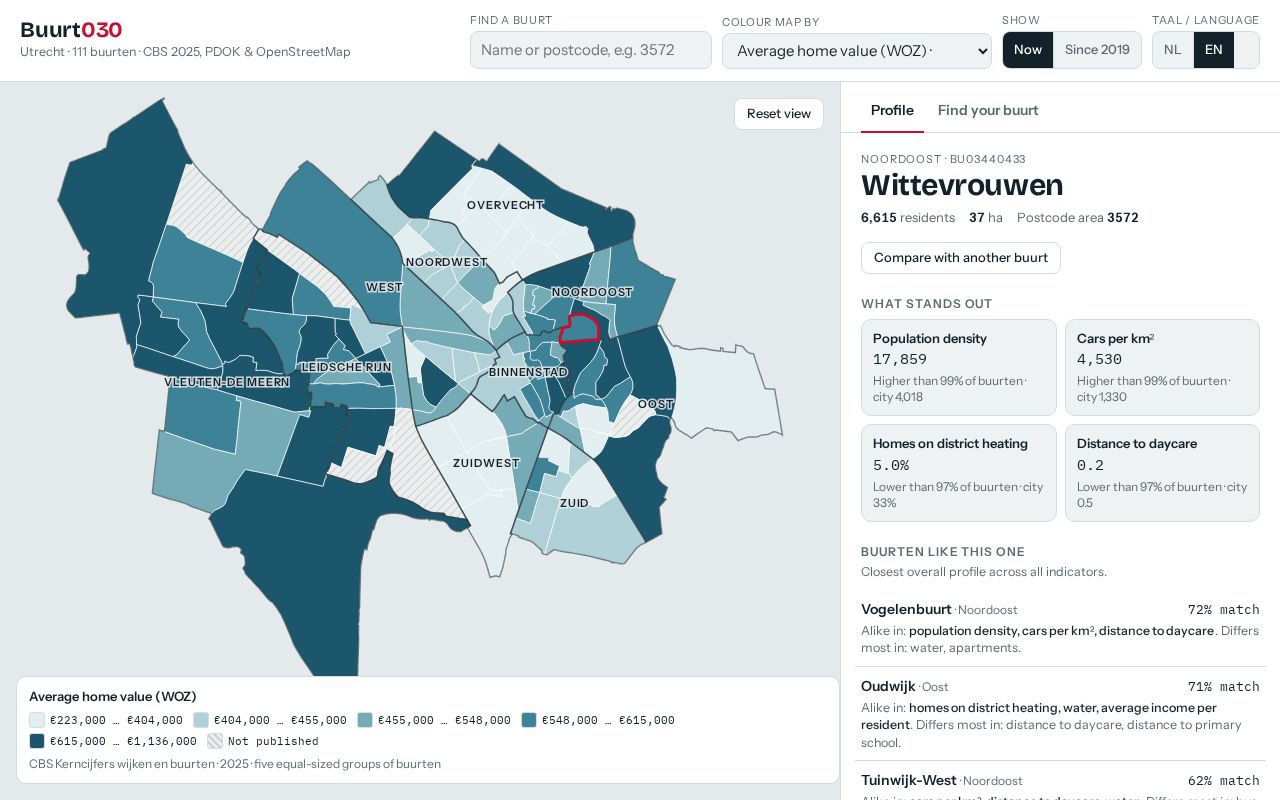
Task: Click the Postcode area 3572 text
Action: (1078, 218)
